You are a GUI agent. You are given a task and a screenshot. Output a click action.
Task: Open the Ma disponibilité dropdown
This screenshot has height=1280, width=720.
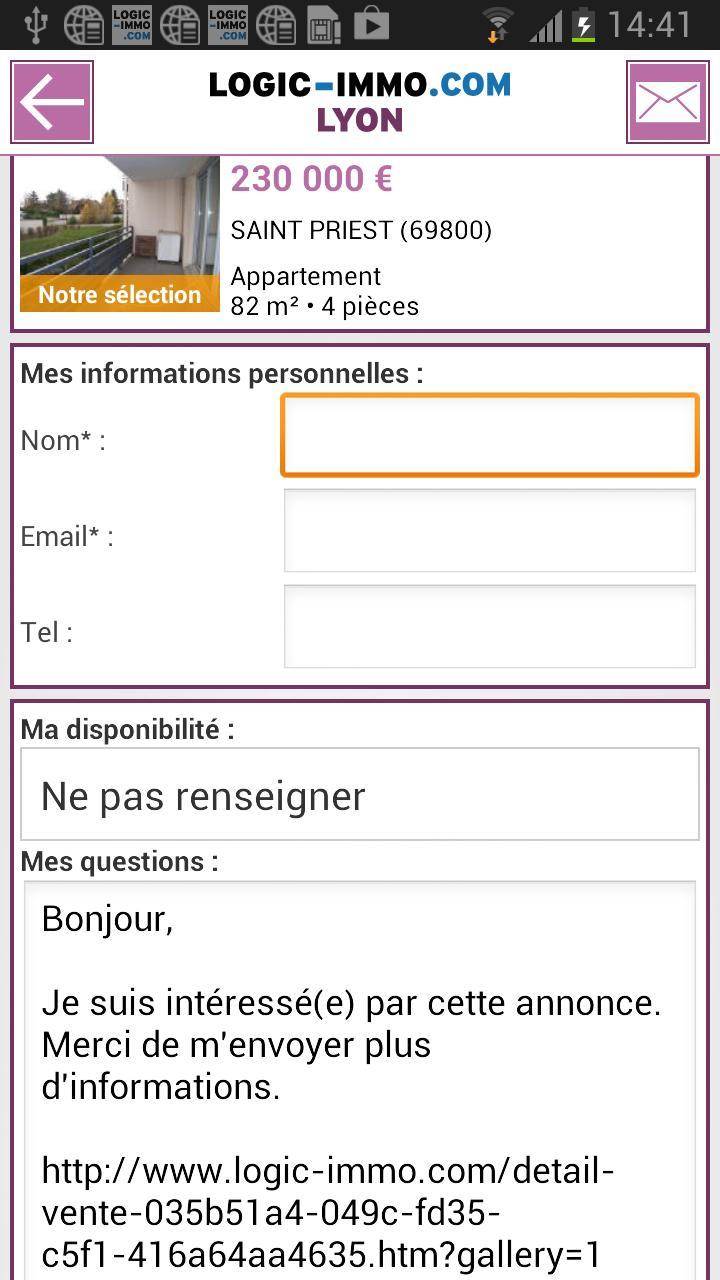pos(360,796)
